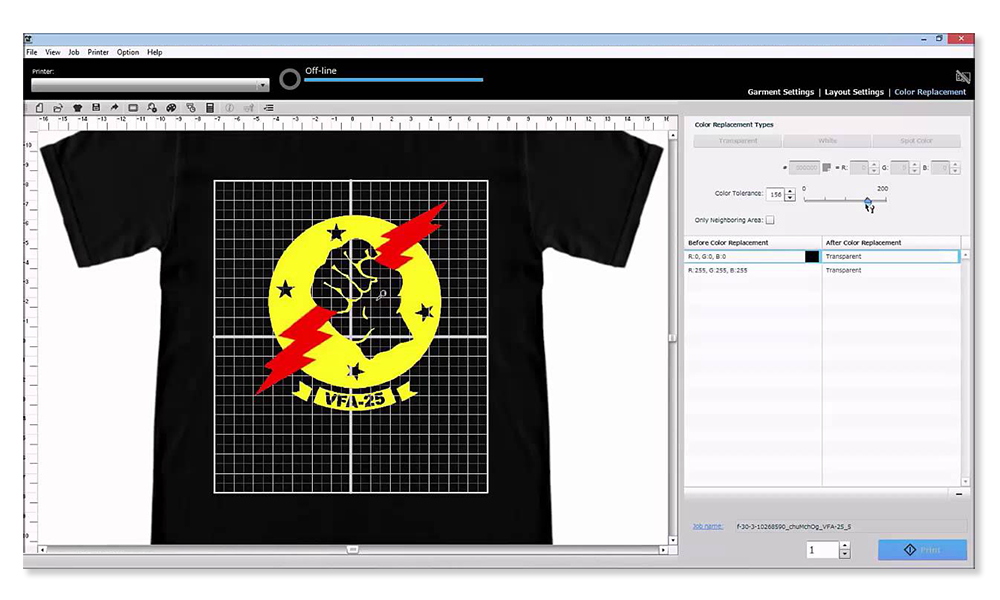Click the curved arrow export icon
Screen dimensions: 1000x600
tap(114, 108)
